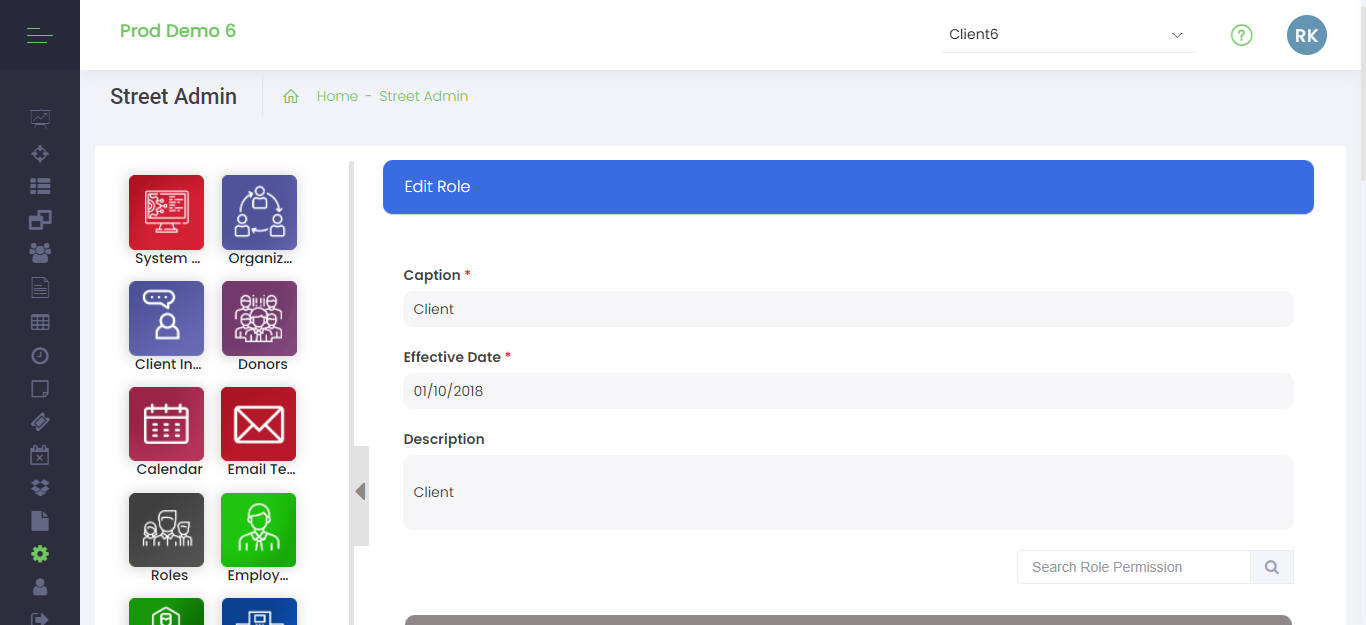The image size is (1366, 625).
Task: Click the Caption label
Action: pos(432,275)
